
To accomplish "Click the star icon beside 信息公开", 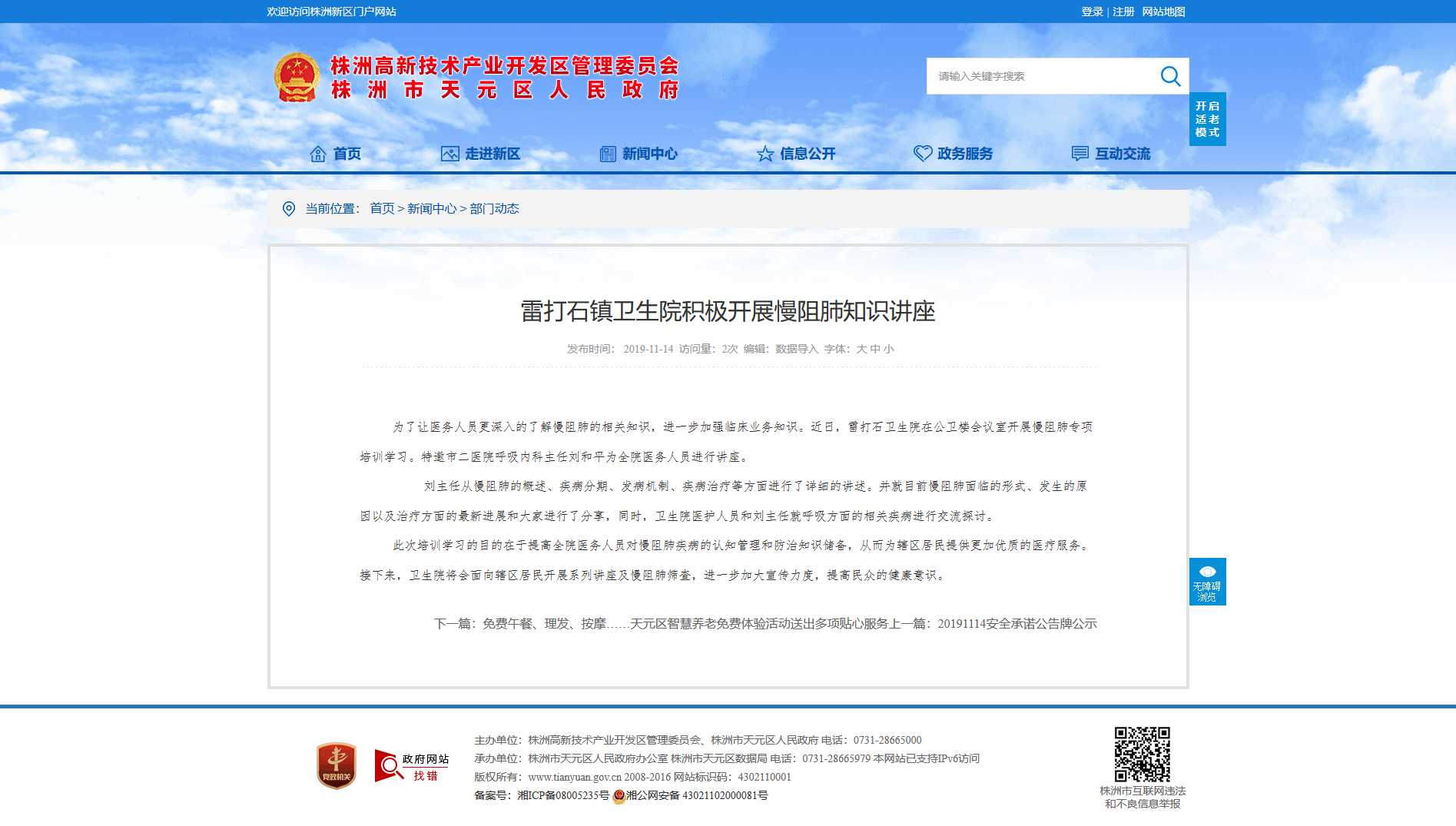I will (765, 154).
